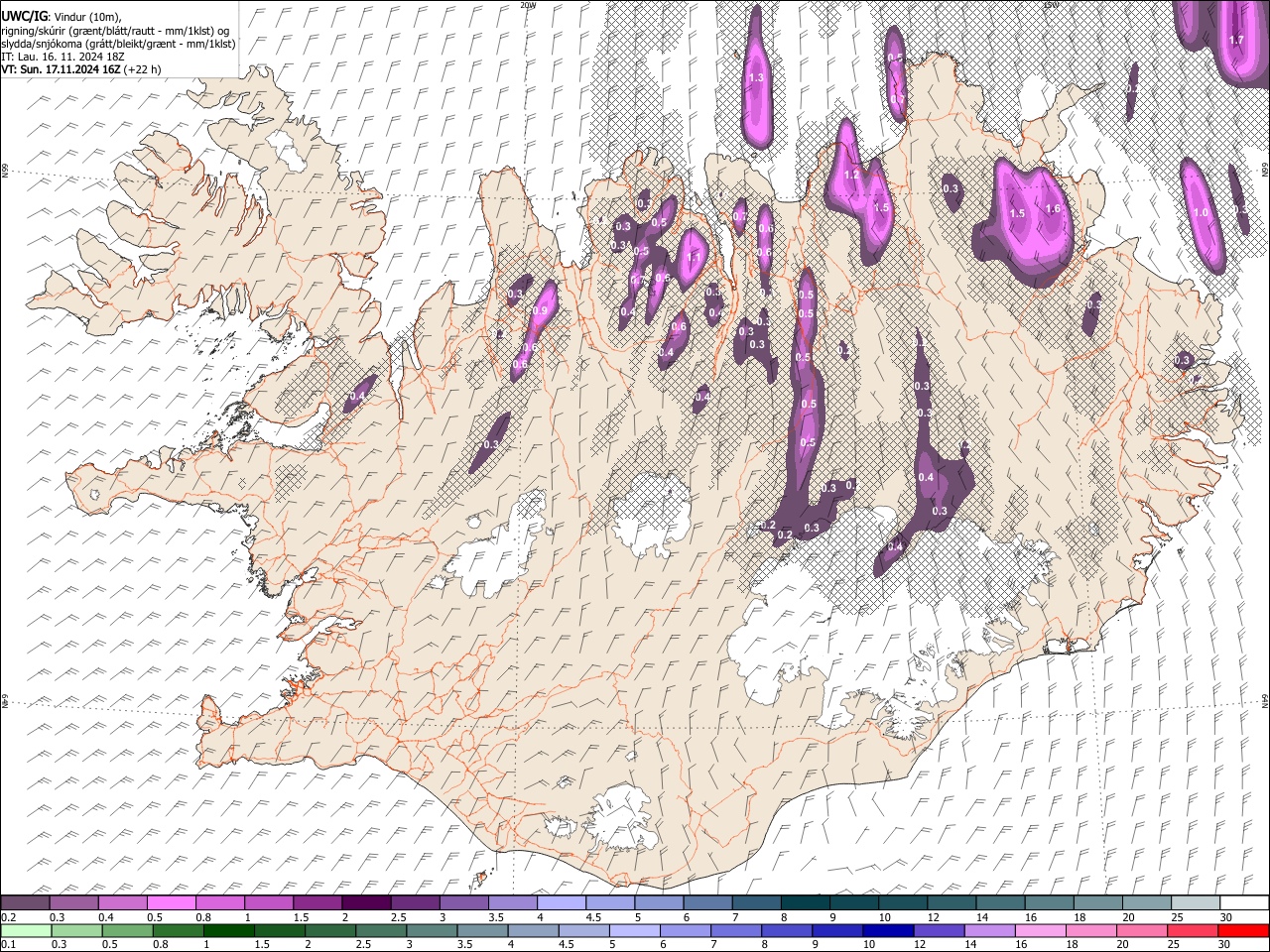This screenshot has width=1270, height=952.
Task: Click the '0.1' label under the lower legend
Action: coord(9,944)
